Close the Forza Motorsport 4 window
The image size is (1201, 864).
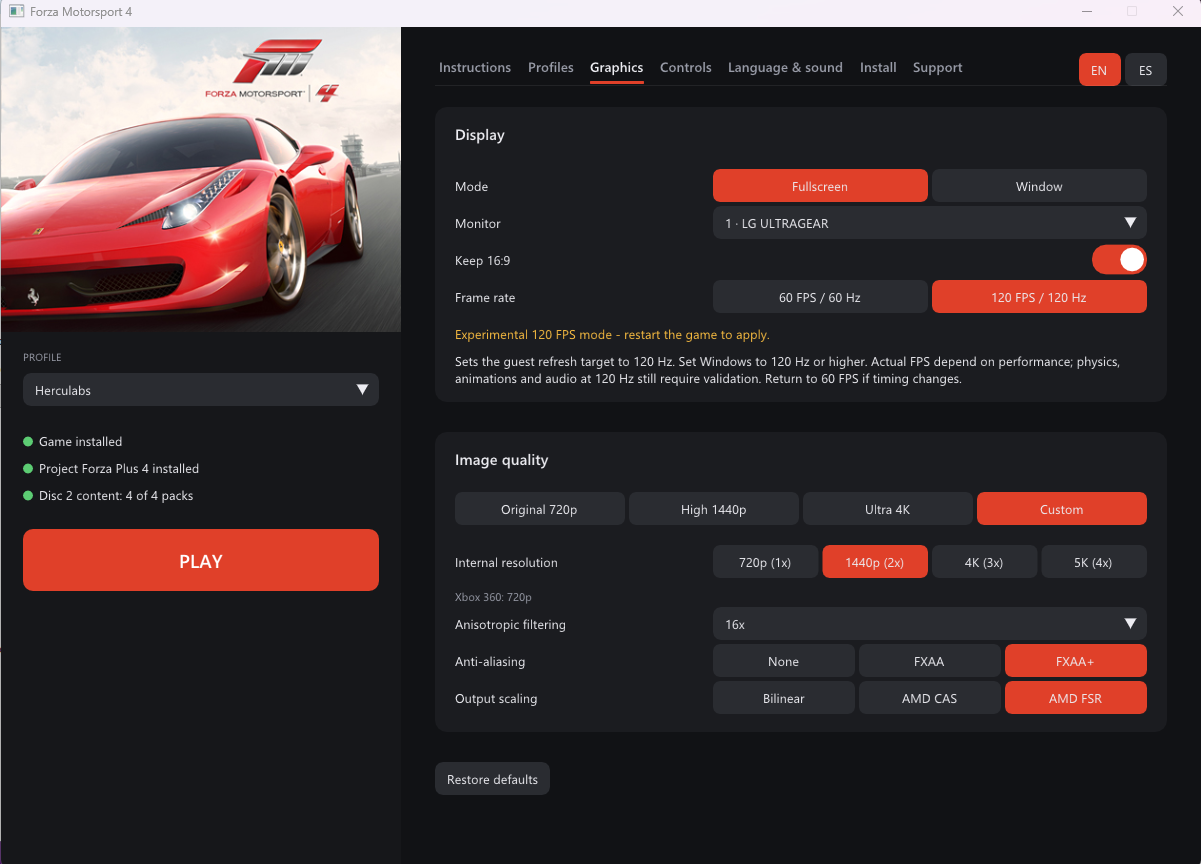1178,12
